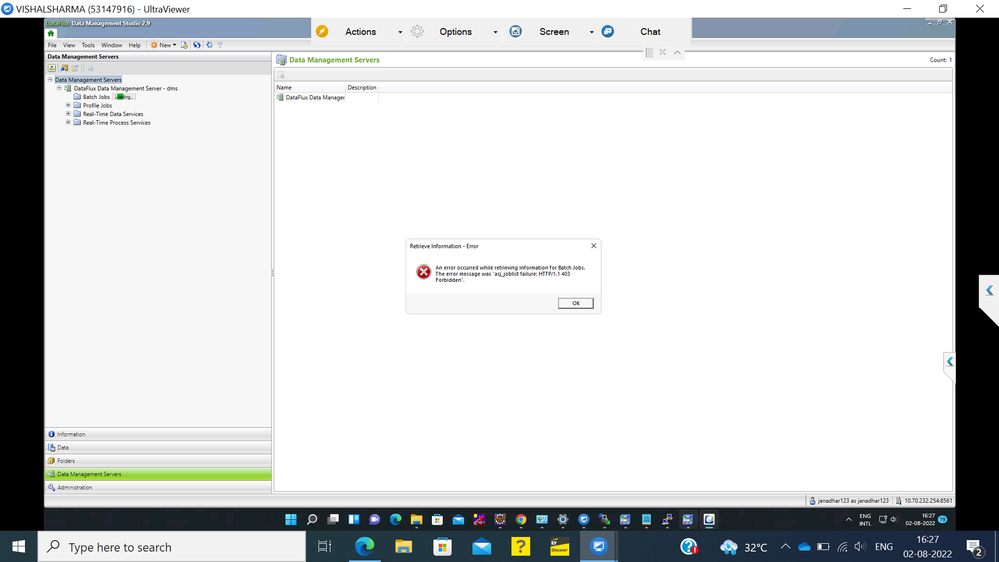Click the server address entry in the status bar

(x=923, y=501)
